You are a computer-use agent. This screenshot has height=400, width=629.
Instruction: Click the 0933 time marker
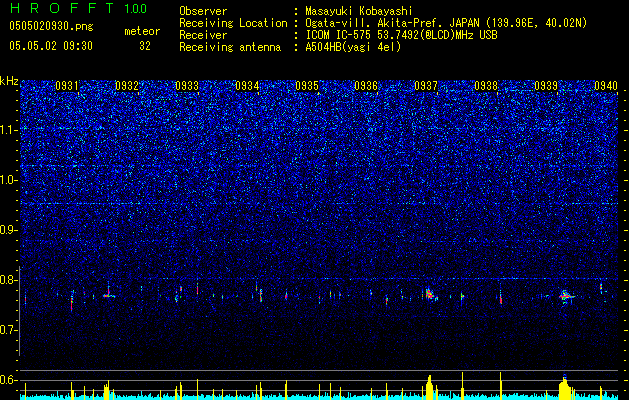pos(187,85)
